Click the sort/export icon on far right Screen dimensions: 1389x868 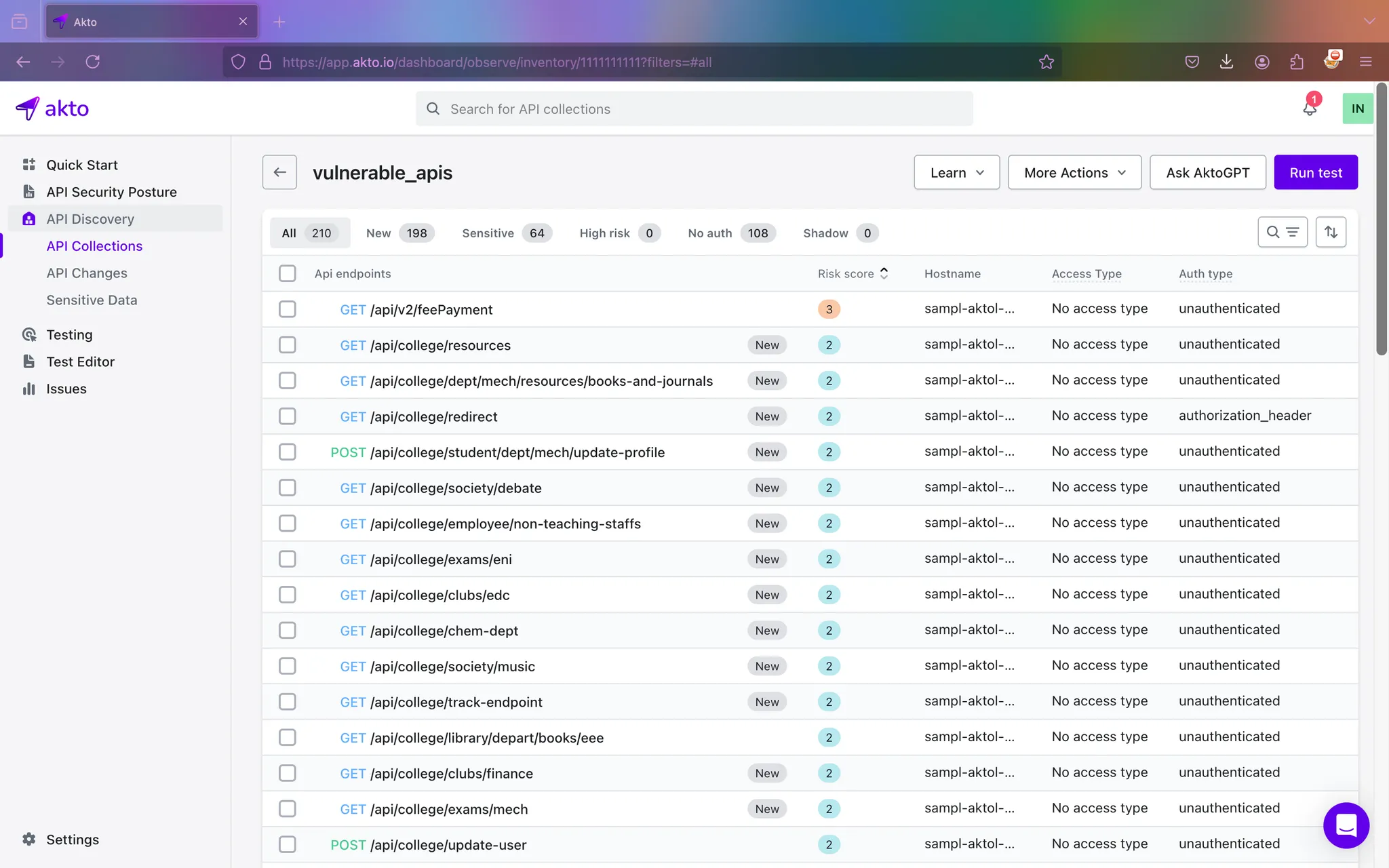1332,232
